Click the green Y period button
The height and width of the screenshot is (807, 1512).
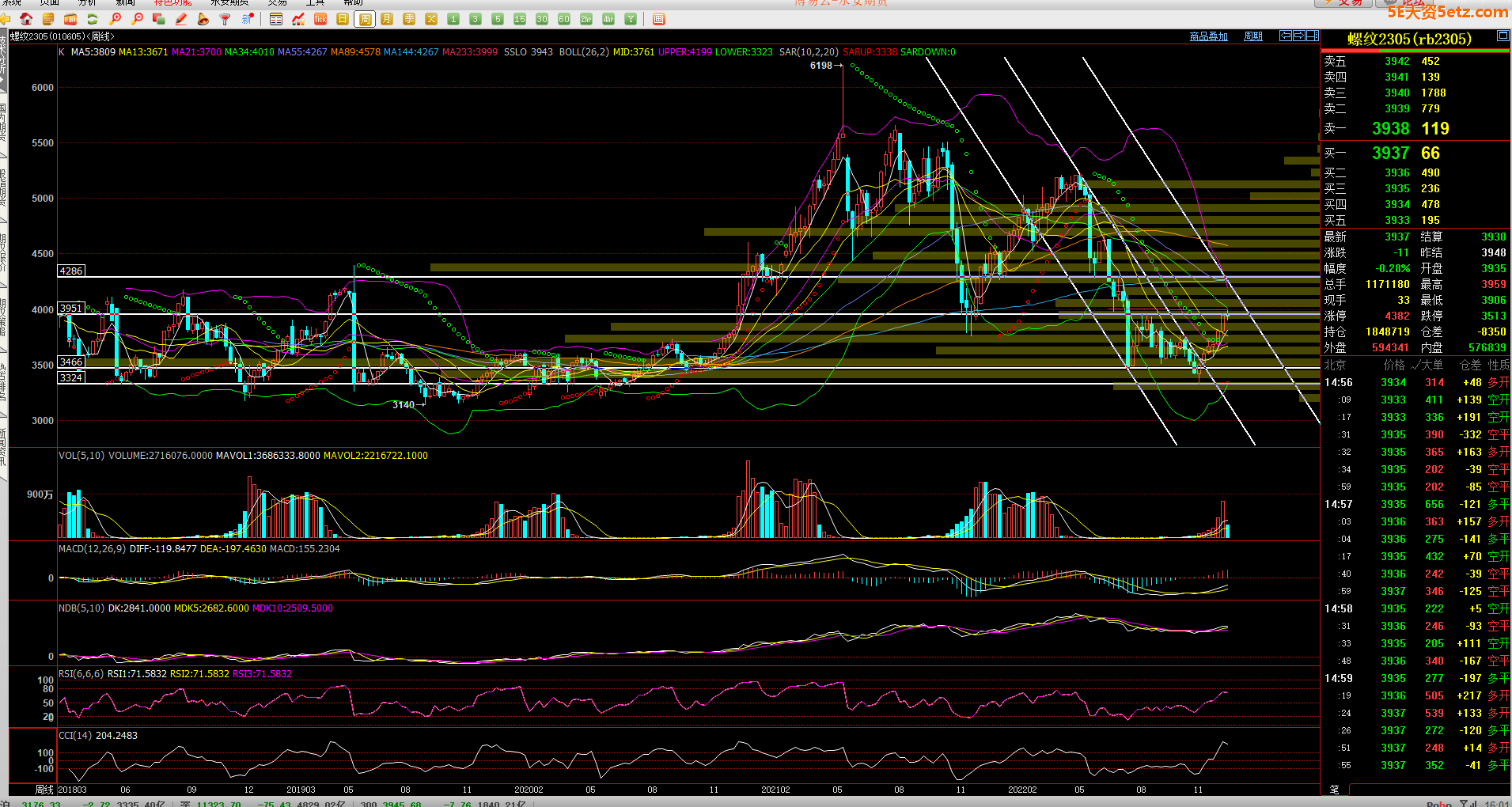pyautogui.click(x=631, y=19)
